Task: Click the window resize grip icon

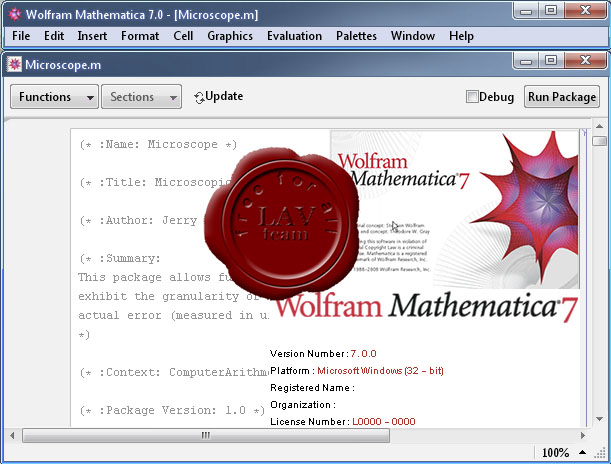Action: [600, 453]
